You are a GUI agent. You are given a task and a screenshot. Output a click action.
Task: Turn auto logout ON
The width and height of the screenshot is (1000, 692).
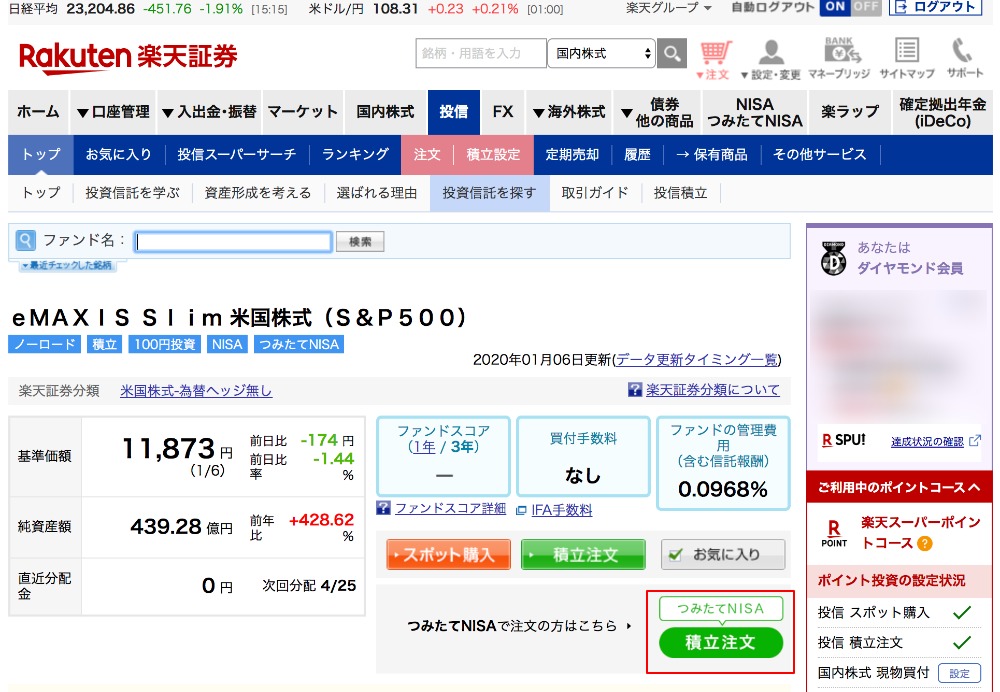coord(835,7)
